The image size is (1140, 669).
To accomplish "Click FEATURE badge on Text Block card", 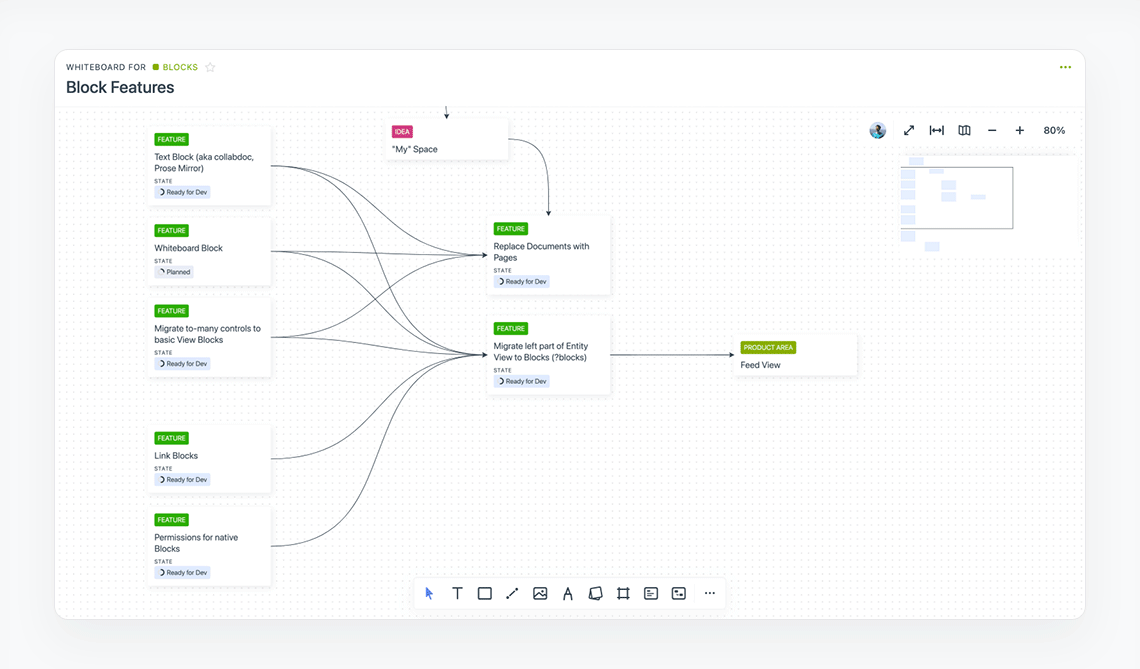I will click(x=172, y=140).
